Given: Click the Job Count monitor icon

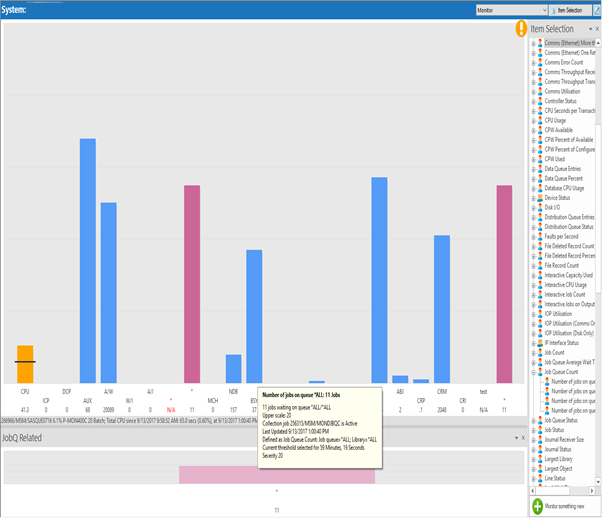Looking at the screenshot, I should click(539, 352).
